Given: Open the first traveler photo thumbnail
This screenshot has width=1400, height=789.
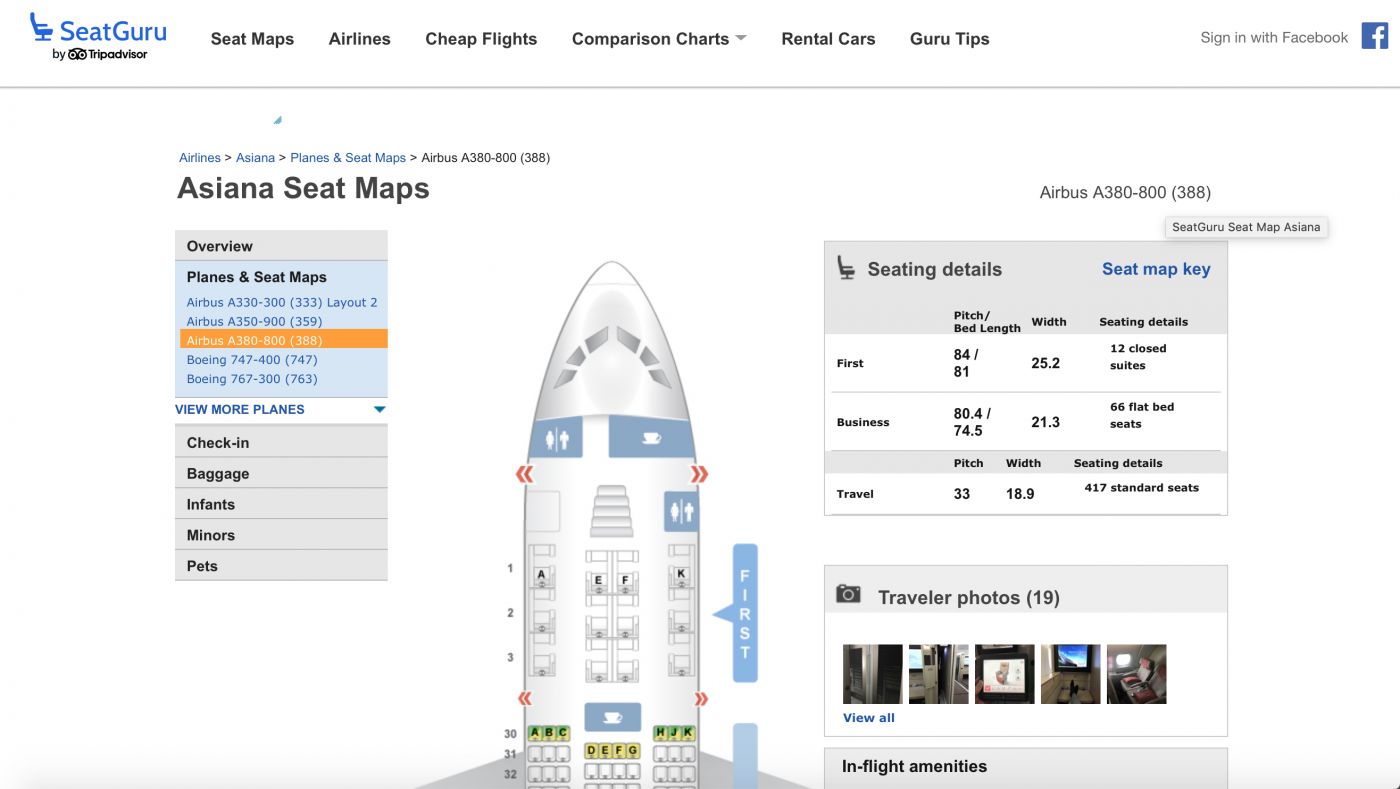Looking at the screenshot, I should coord(872,674).
